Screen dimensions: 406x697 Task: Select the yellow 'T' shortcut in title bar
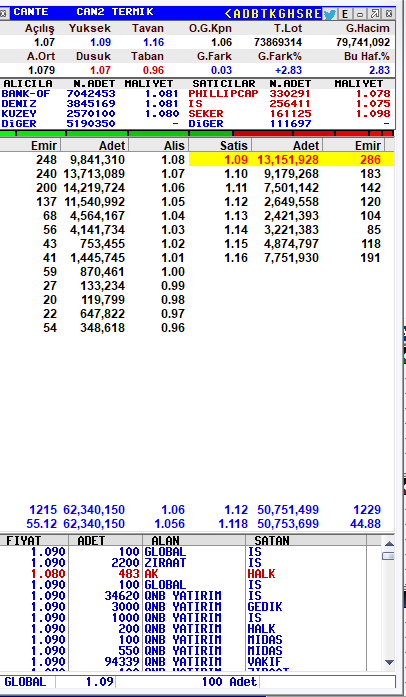[x=264, y=14]
